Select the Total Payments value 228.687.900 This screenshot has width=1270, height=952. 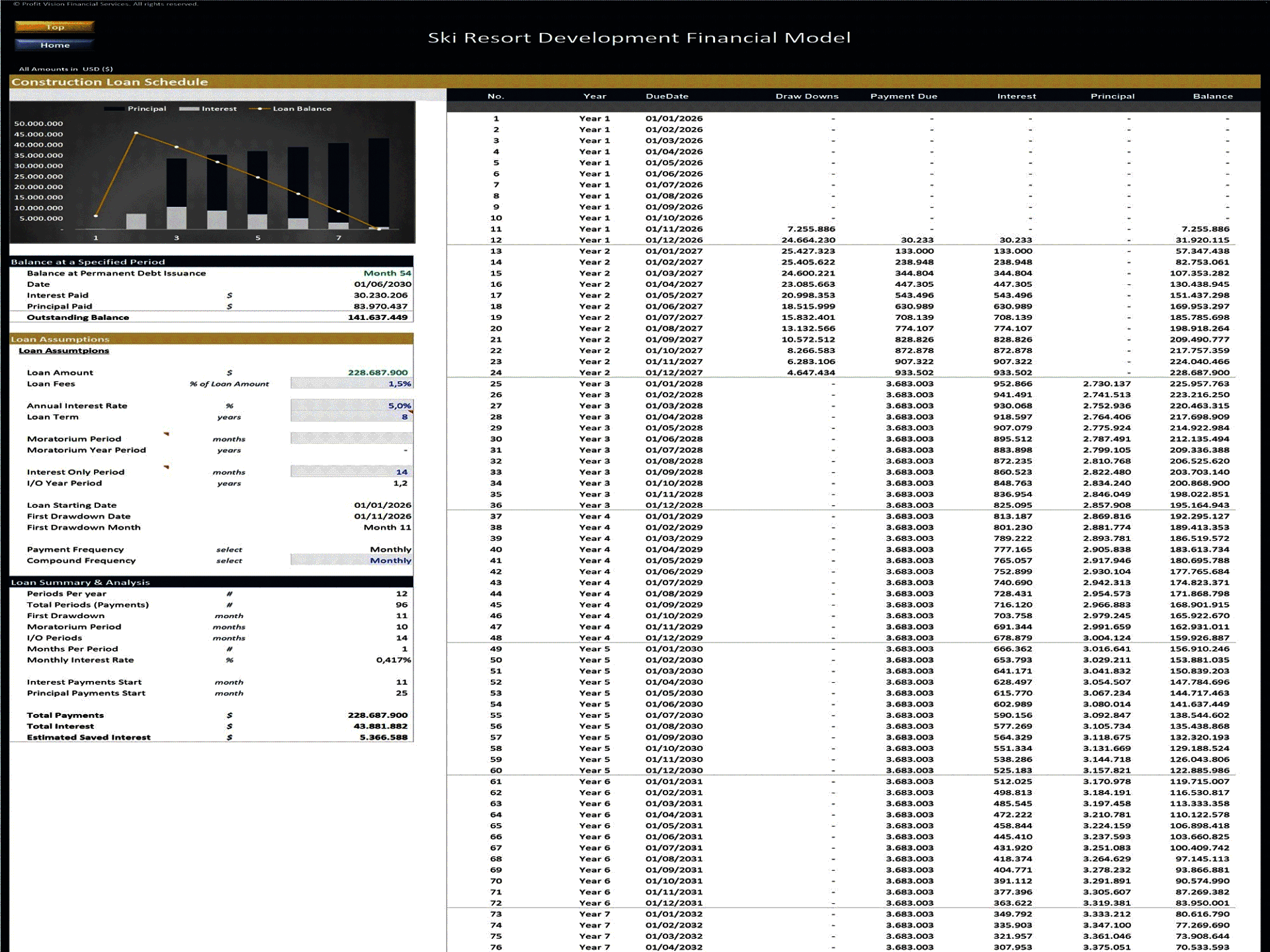coord(378,715)
